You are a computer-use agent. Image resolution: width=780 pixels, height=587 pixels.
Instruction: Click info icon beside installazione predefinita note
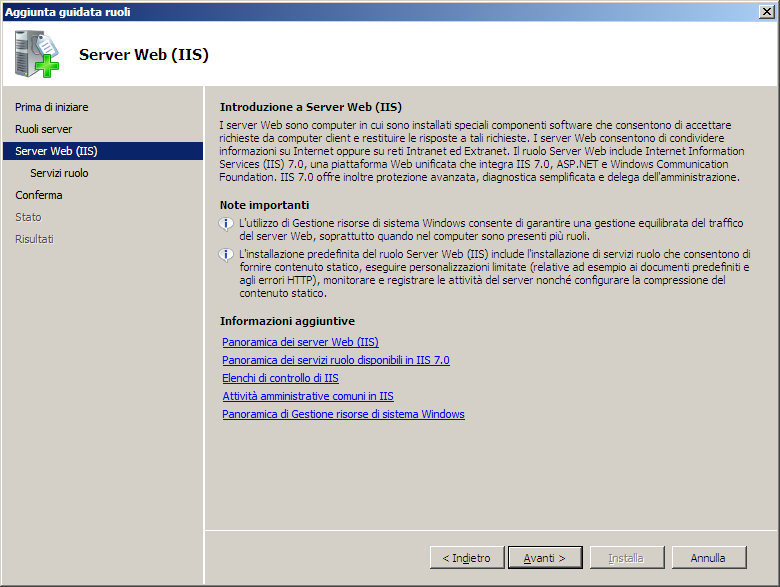[226, 255]
